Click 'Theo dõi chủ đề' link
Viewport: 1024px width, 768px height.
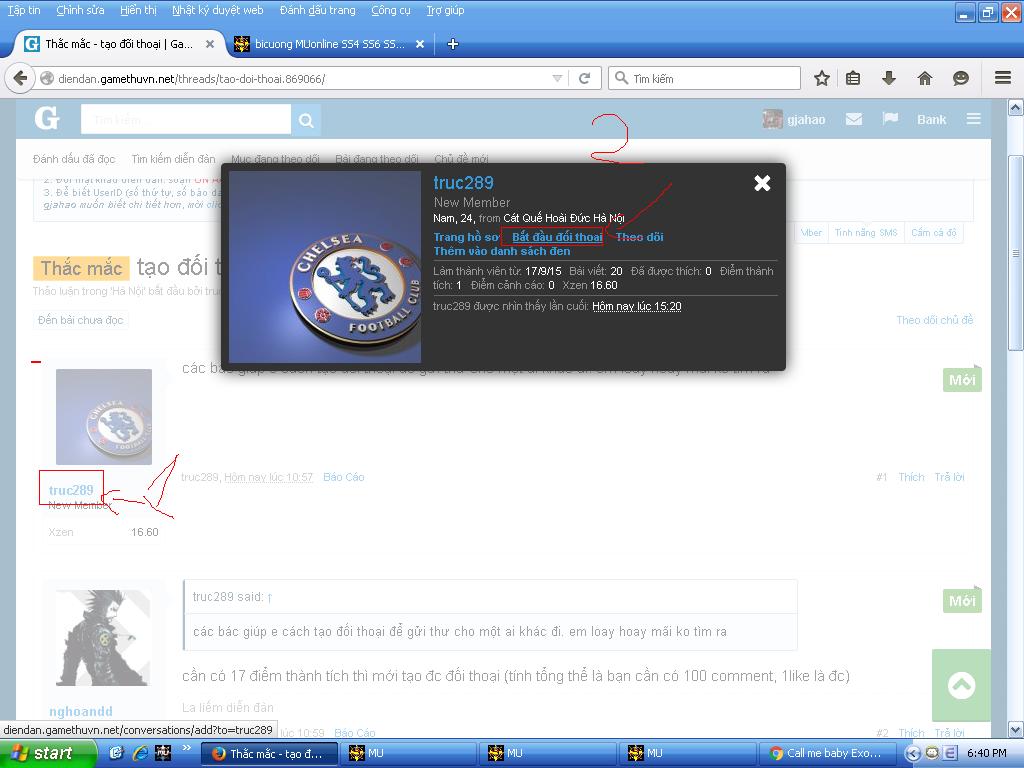point(935,320)
